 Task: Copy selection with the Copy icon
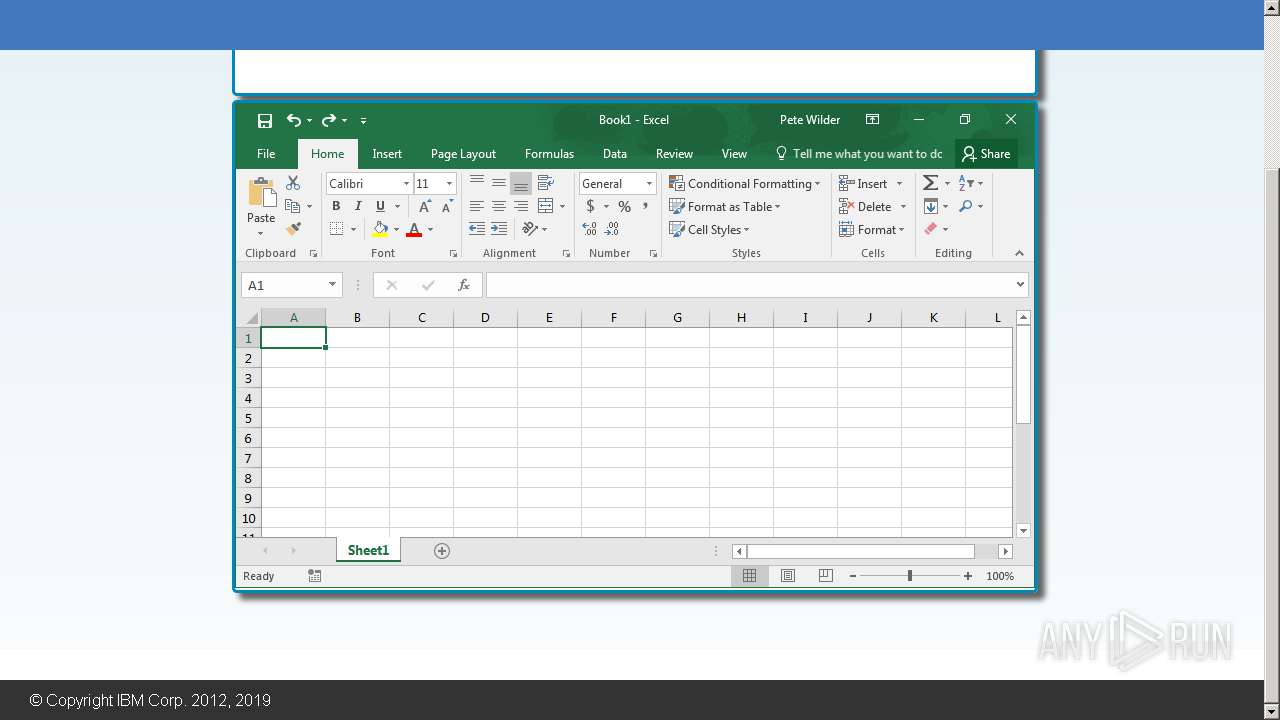point(293,206)
